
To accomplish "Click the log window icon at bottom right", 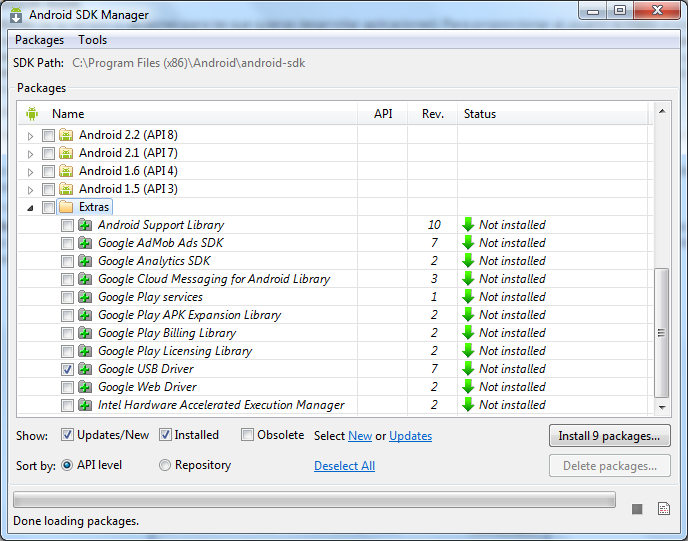I will (663, 509).
